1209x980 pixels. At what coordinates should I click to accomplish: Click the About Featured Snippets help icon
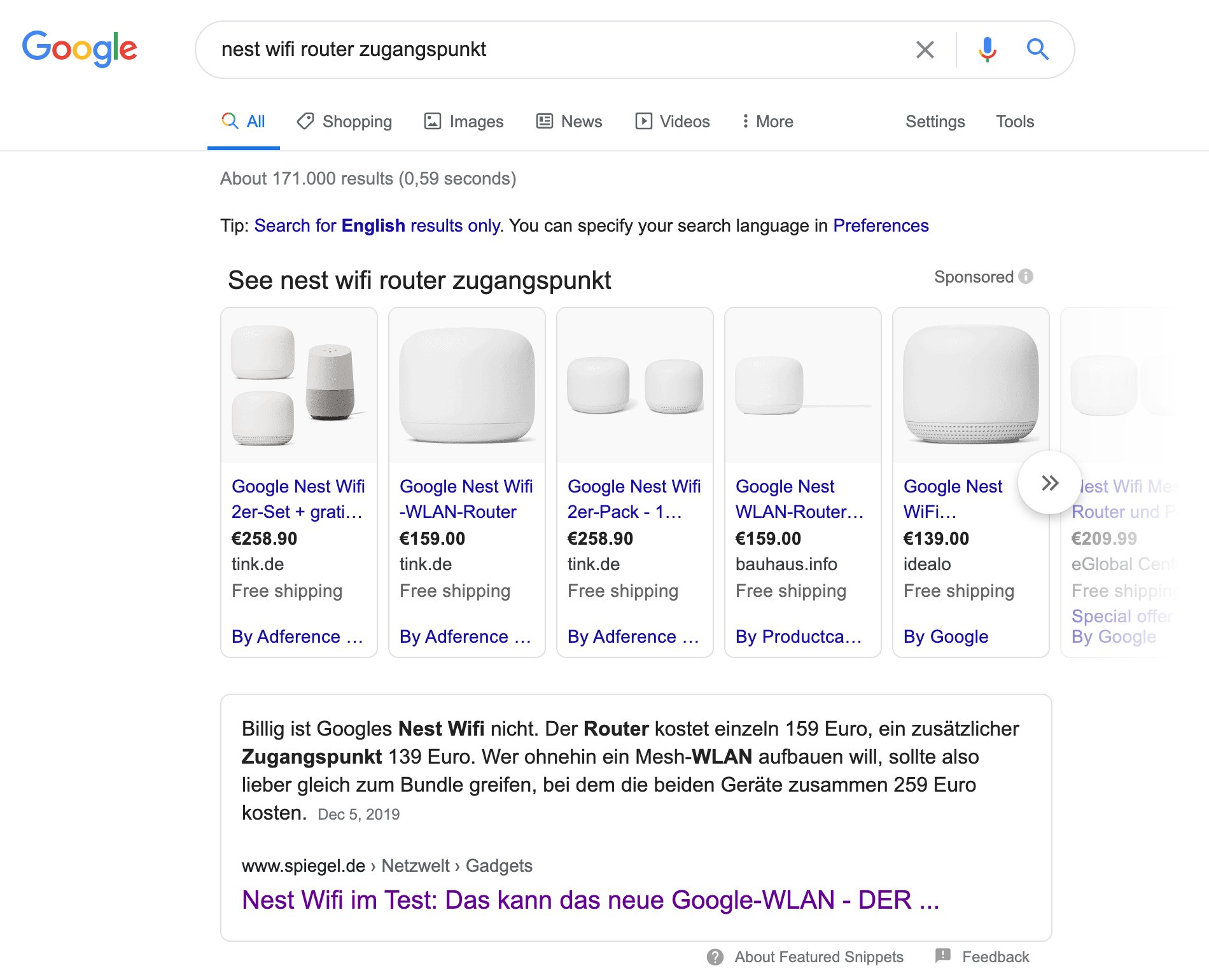click(x=715, y=957)
